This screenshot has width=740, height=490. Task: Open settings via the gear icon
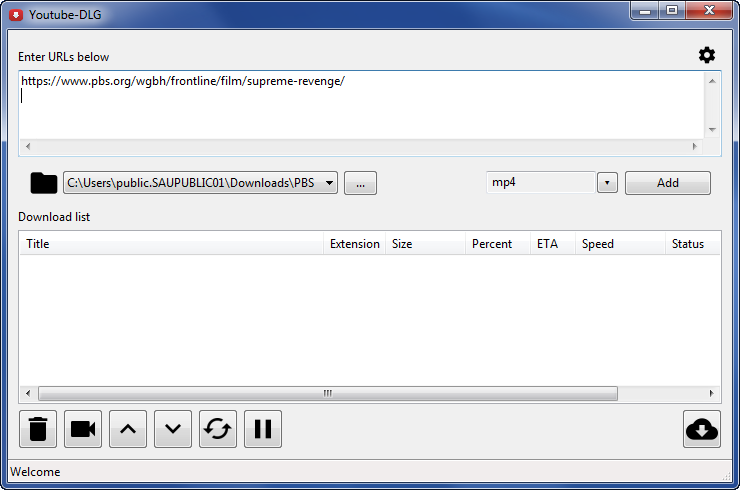[x=706, y=55]
